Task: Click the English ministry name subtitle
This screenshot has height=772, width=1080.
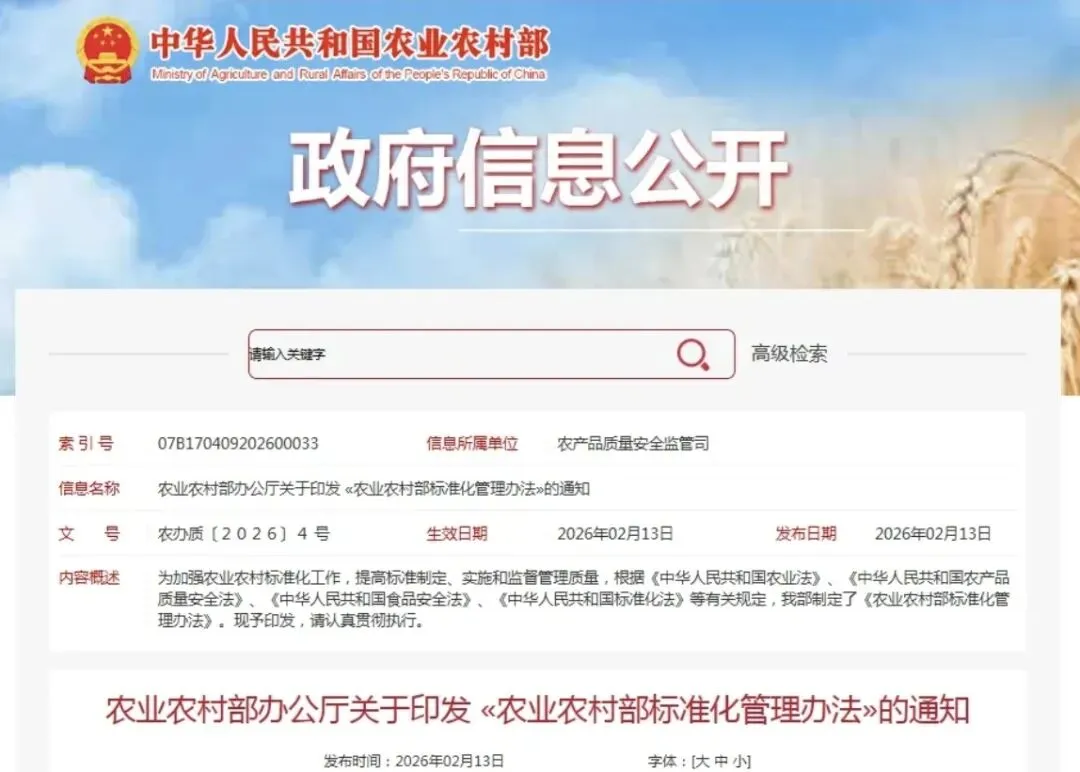Action: 349,74
